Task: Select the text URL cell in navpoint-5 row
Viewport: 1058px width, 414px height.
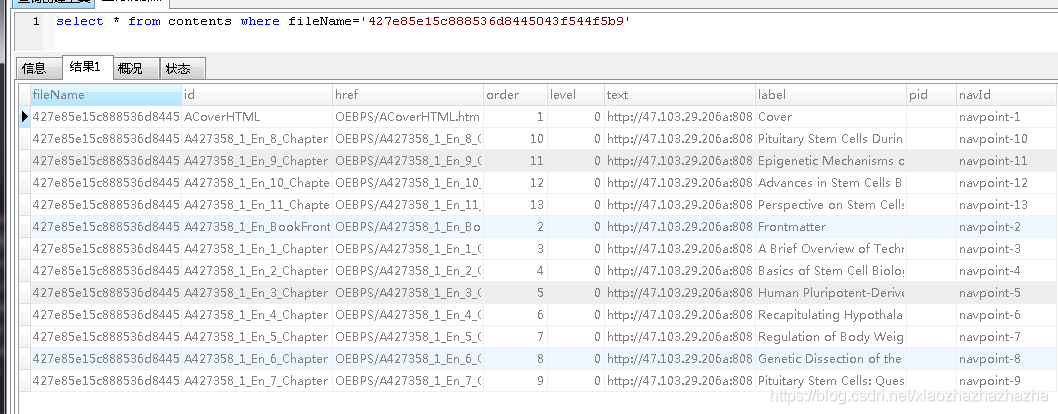Action: pos(679,293)
